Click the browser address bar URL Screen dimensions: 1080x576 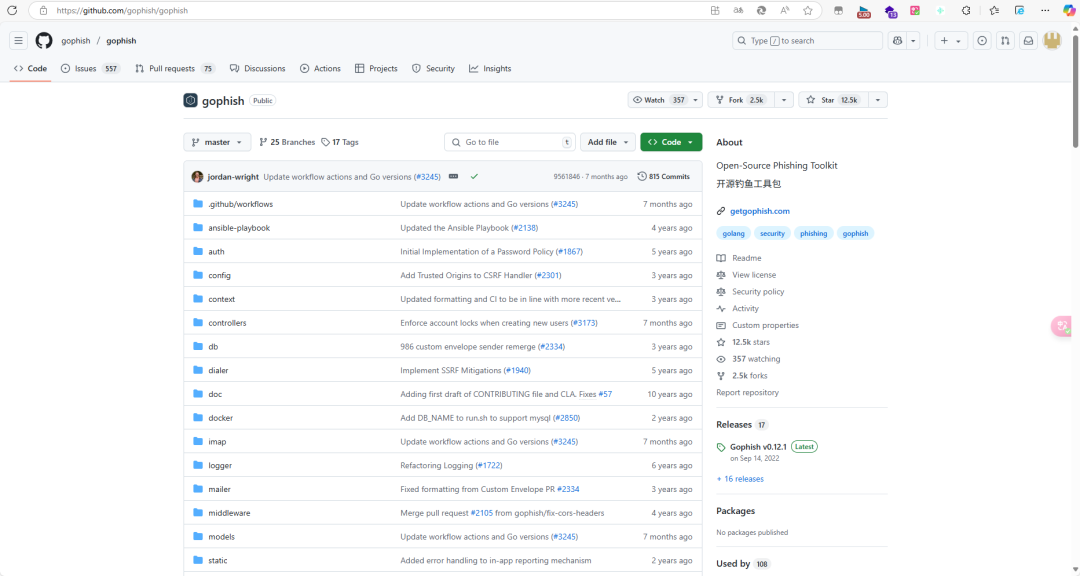(x=122, y=10)
